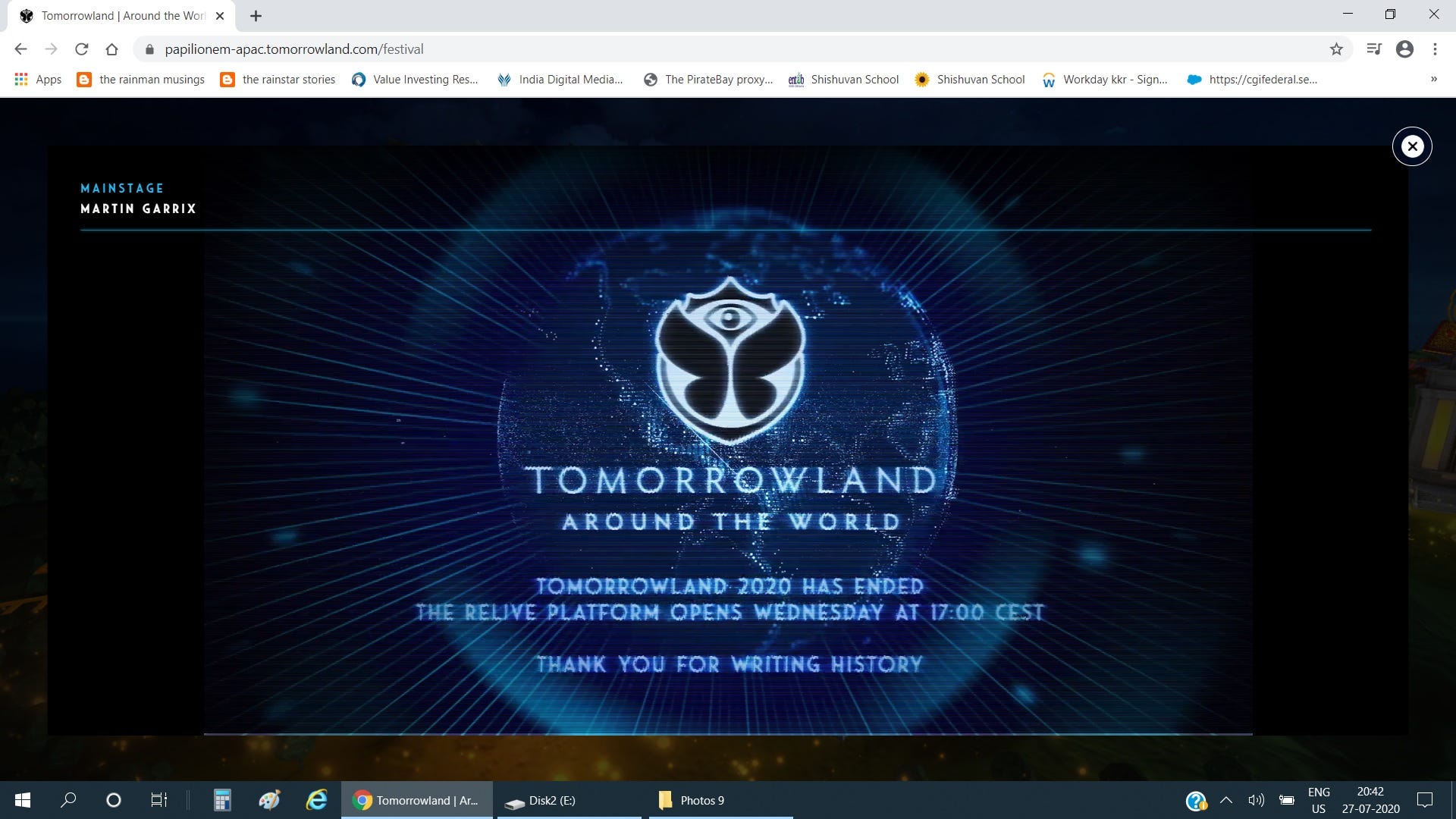Open Chrome three-dot menu
Image resolution: width=1456 pixels, height=819 pixels.
pyautogui.click(x=1435, y=49)
